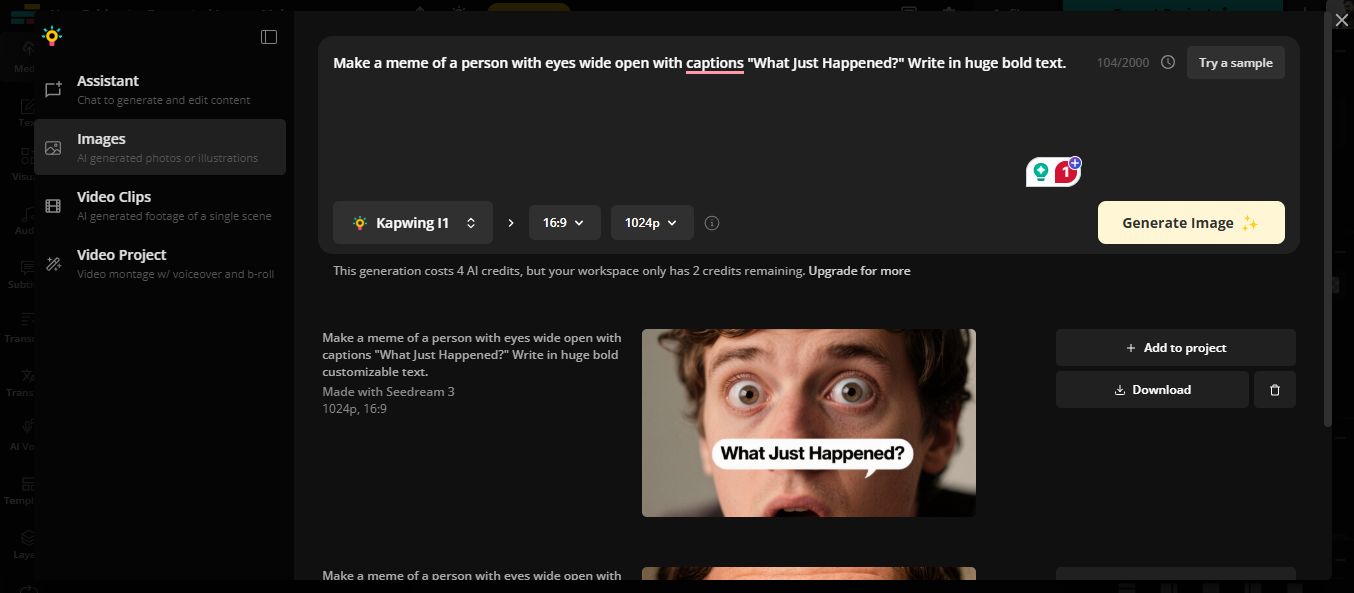This screenshot has width=1354, height=593.
Task: Click the generated meme thumbnail
Action: click(x=808, y=422)
